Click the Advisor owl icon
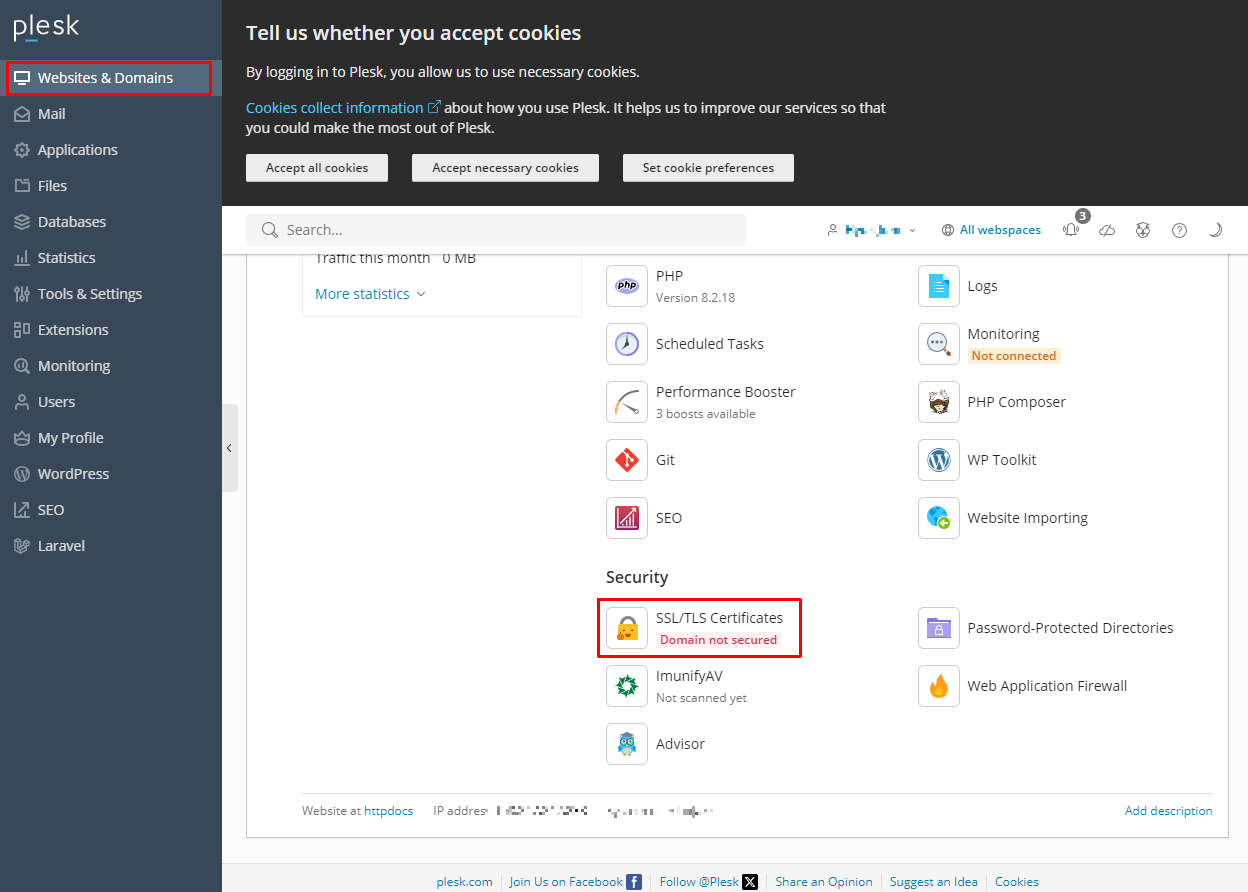Image resolution: width=1248 pixels, height=892 pixels. pyautogui.click(x=627, y=744)
